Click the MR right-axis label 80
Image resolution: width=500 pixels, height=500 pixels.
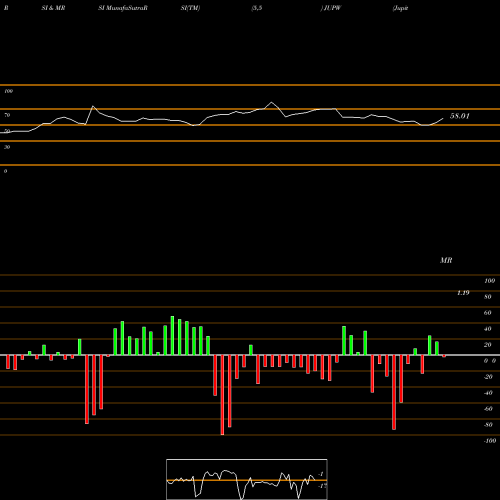tap(488, 297)
